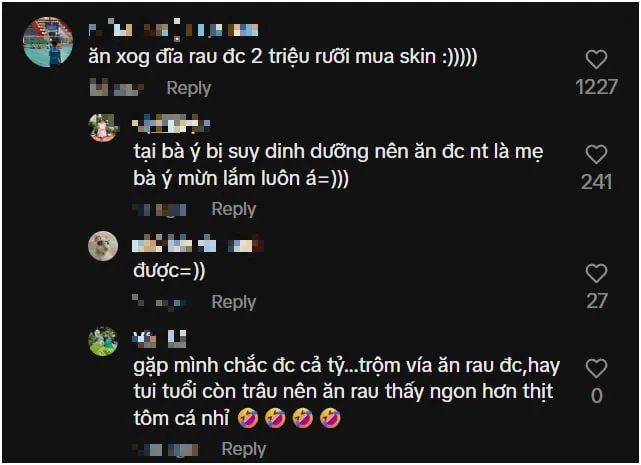Open username above "tại bà ý" reply
The width and height of the screenshot is (641, 465).
tap(171, 124)
